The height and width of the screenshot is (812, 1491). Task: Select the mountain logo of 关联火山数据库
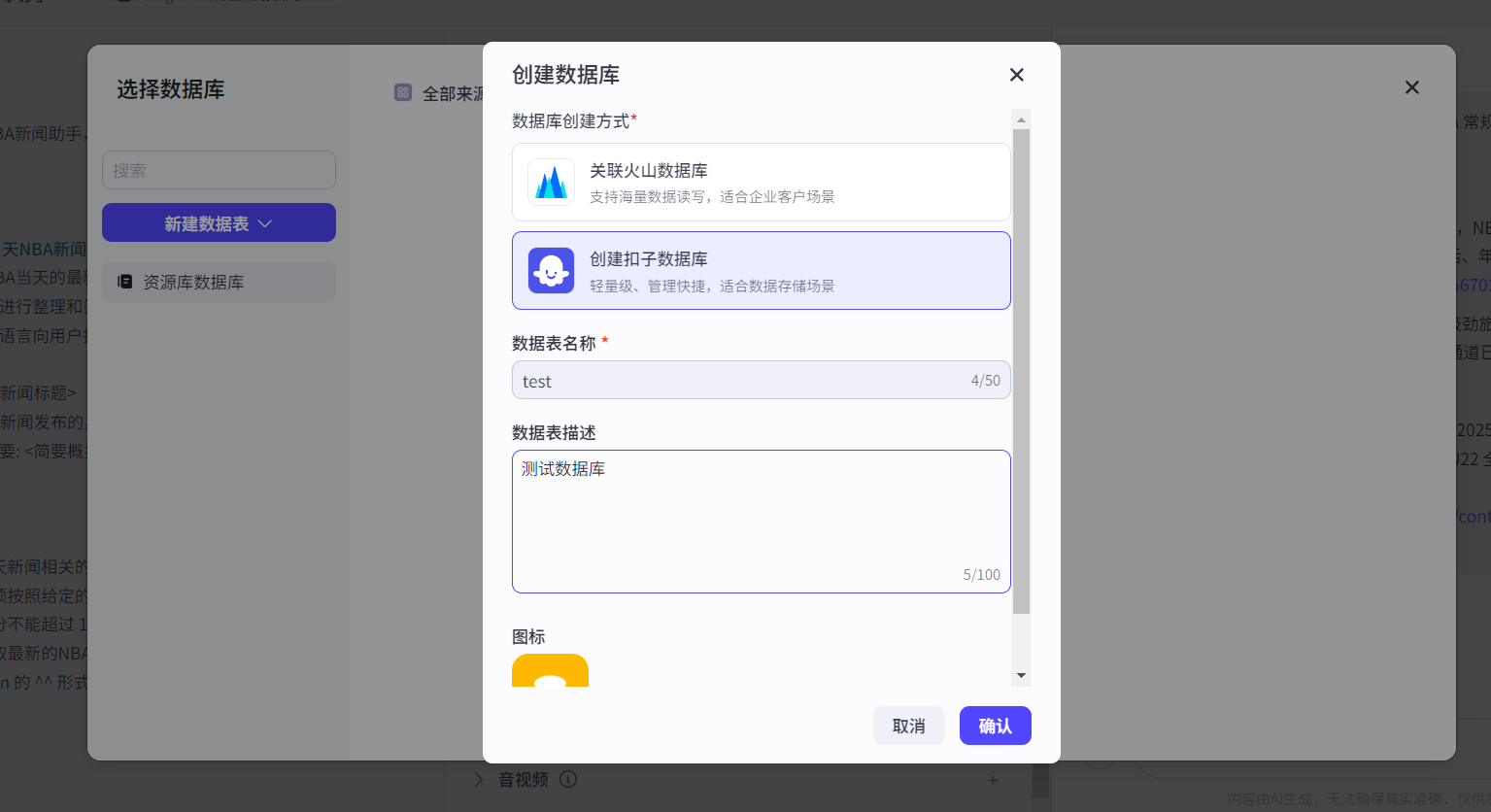click(x=551, y=182)
